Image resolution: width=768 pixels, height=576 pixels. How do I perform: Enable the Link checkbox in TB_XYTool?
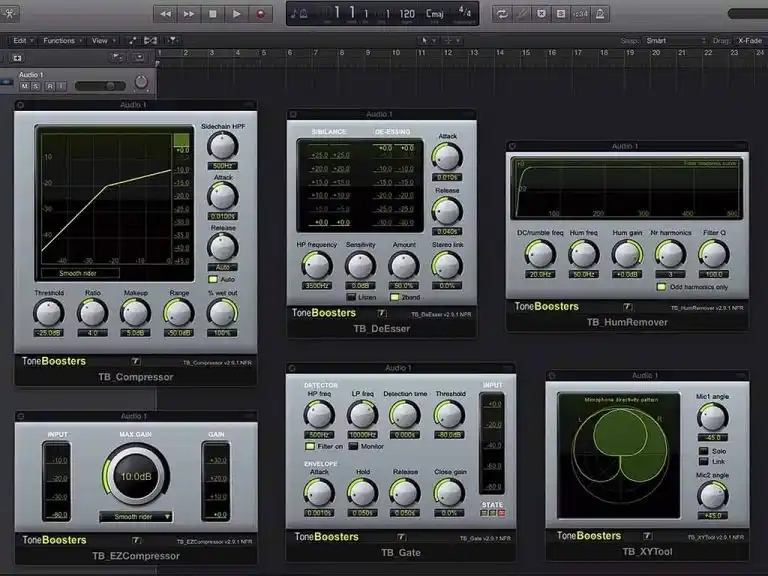[x=704, y=461]
